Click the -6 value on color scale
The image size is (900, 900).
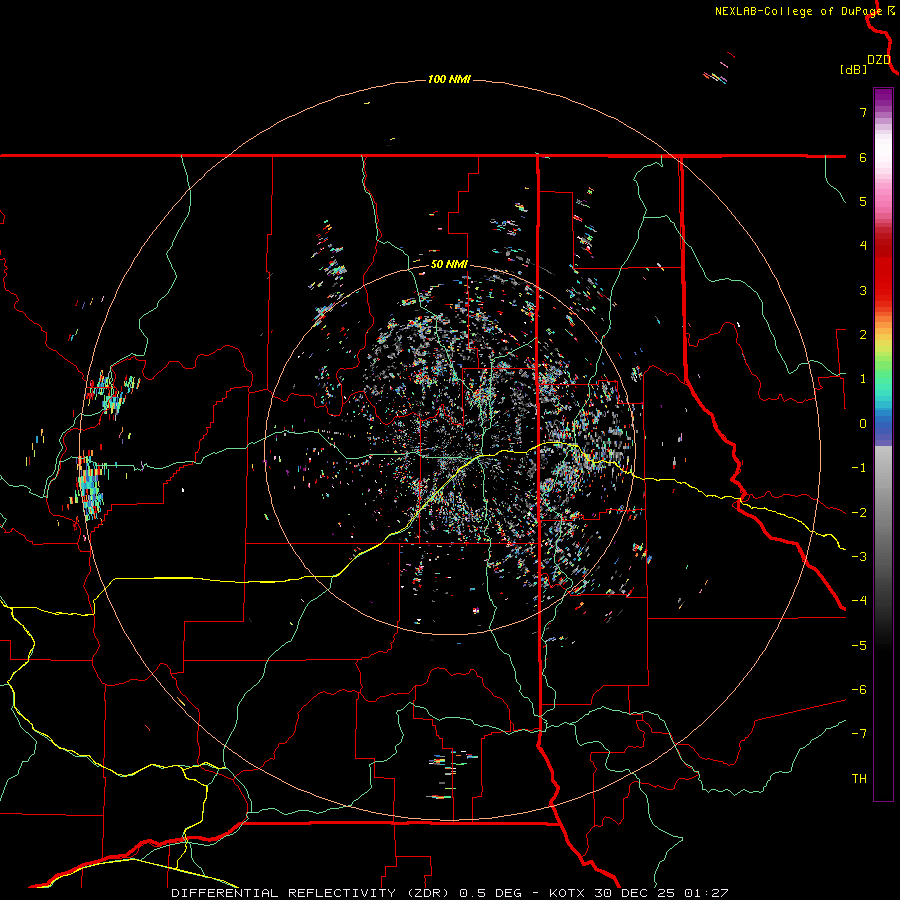[x=859, y=689]
